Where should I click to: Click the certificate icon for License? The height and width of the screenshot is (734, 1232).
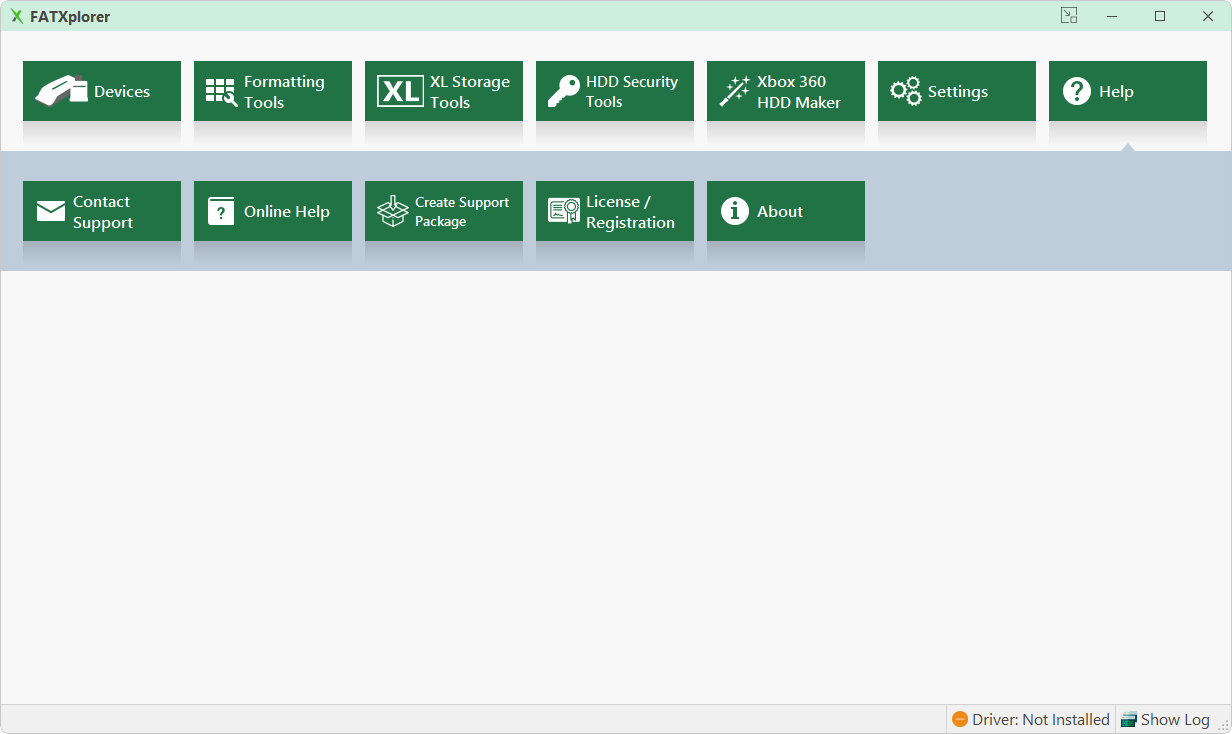coord(564,211)
